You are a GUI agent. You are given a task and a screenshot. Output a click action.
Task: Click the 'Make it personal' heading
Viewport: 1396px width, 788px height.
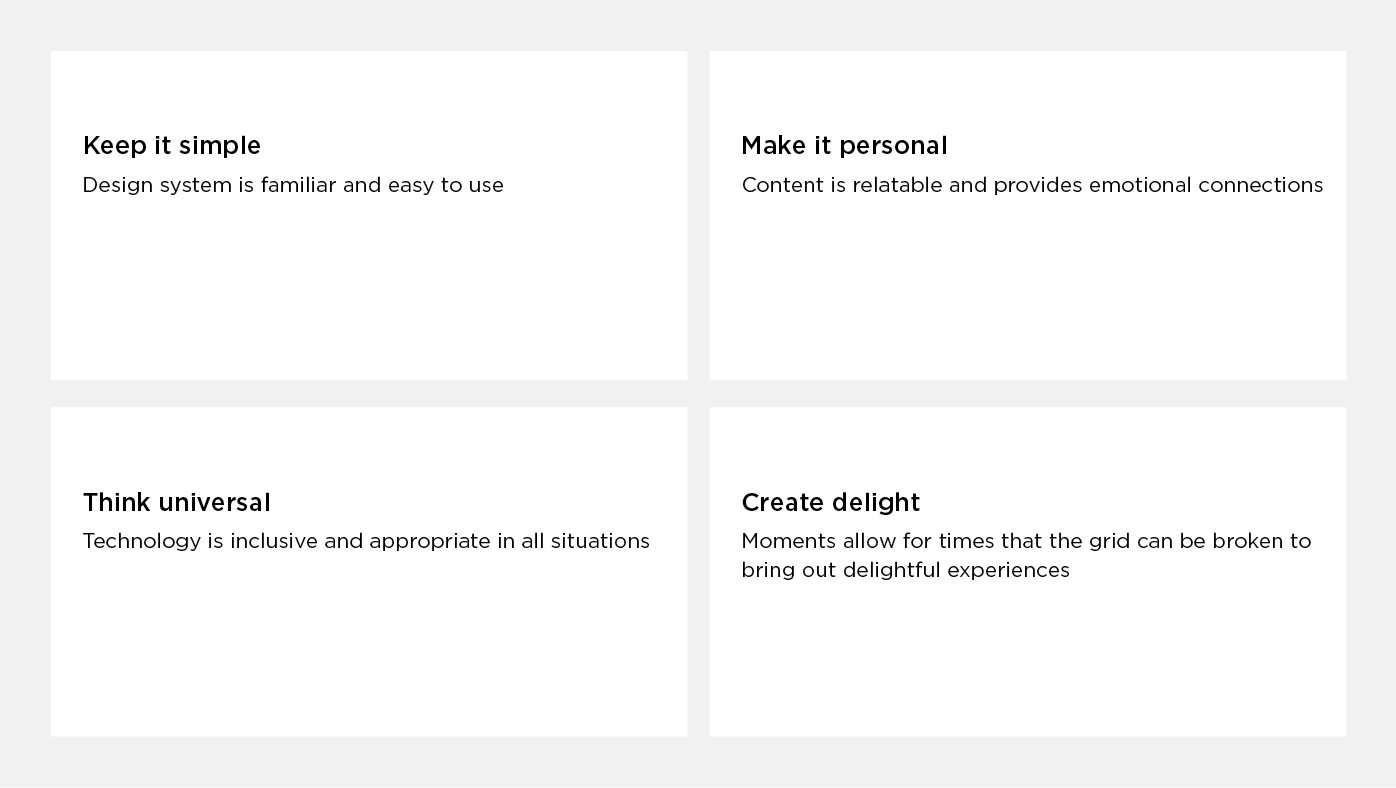coord(844,146)
